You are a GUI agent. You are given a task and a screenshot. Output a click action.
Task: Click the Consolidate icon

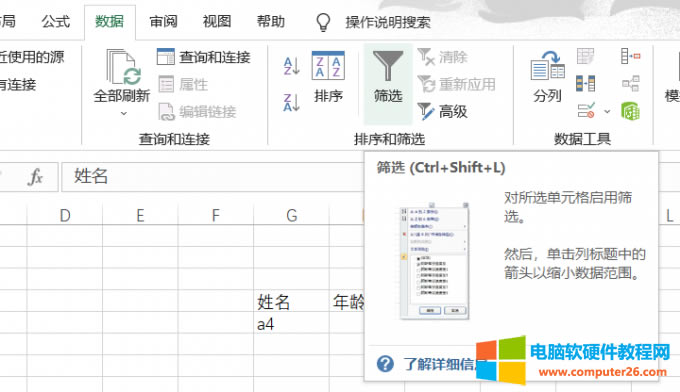[x=631, y=56]
